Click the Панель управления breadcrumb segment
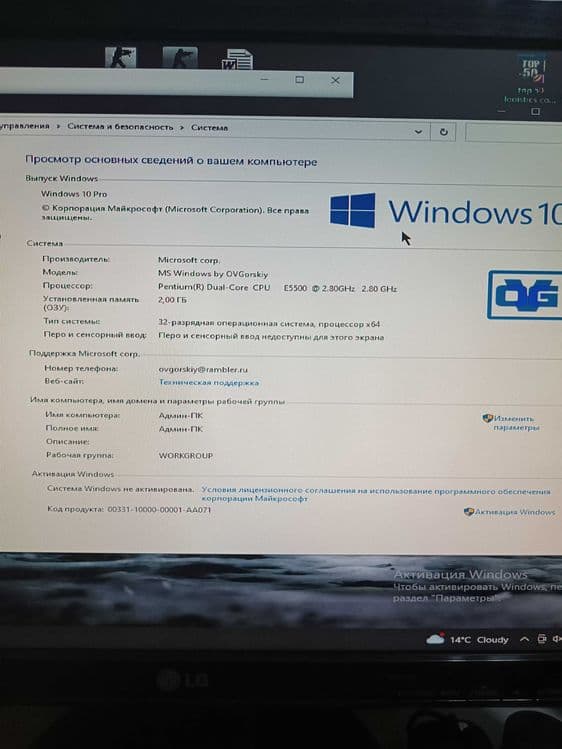This screenshot has height=749, width=562. click(x=24, y=126)
